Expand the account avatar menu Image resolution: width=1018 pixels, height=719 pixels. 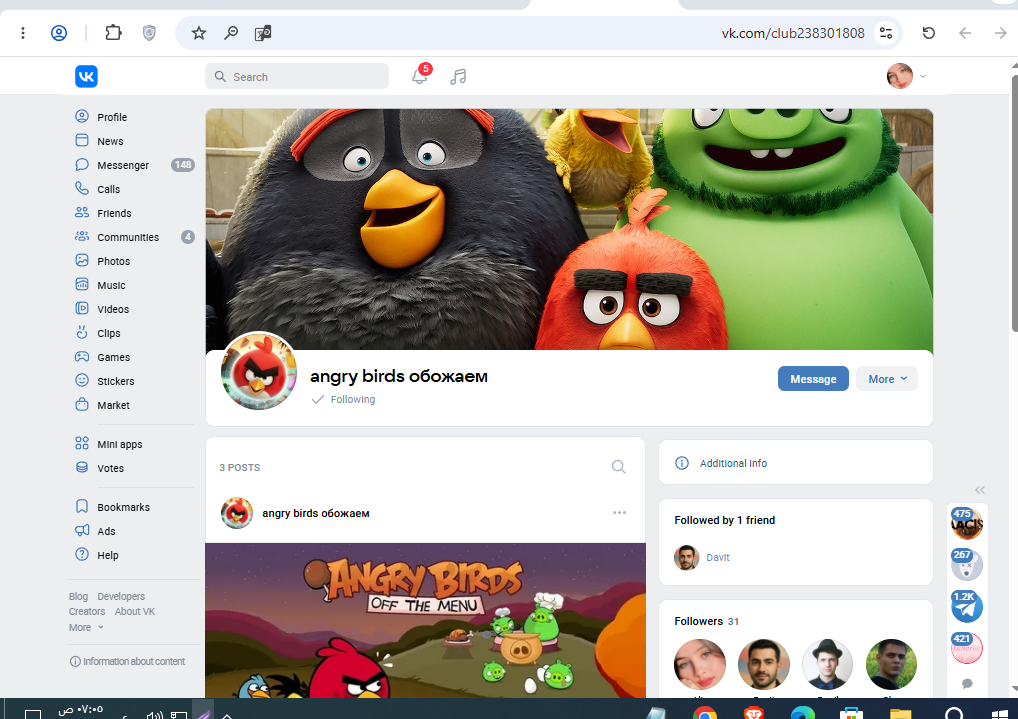(x=906, y=76)
